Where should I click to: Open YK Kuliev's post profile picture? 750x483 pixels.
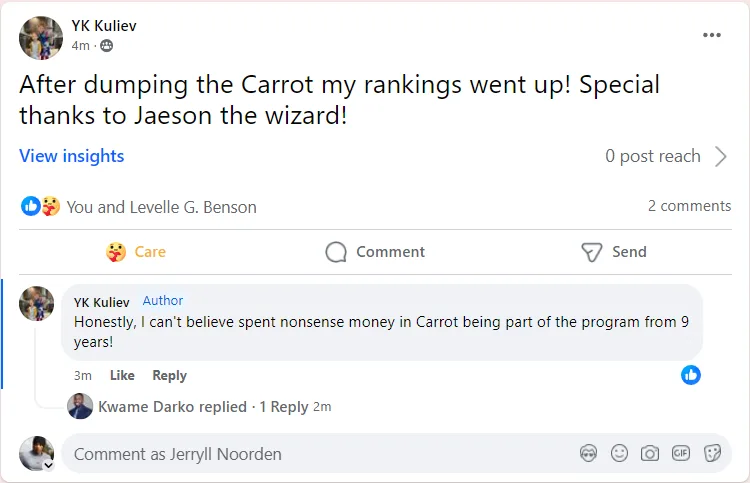41,38
